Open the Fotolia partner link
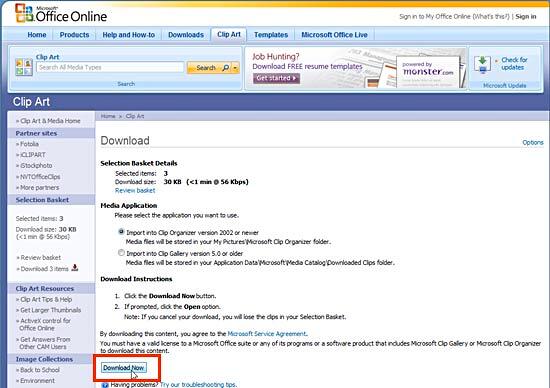 click(x=29, y=144)
